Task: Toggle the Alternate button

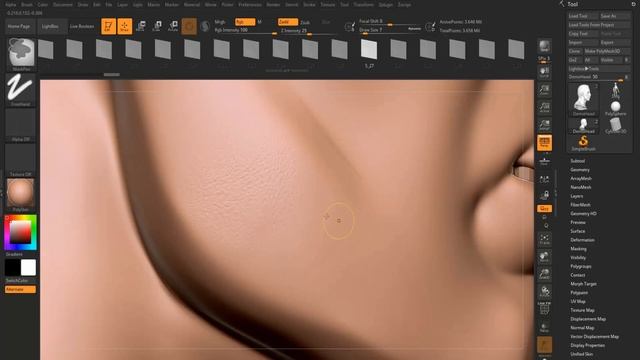Action: [x=20, y=289]
